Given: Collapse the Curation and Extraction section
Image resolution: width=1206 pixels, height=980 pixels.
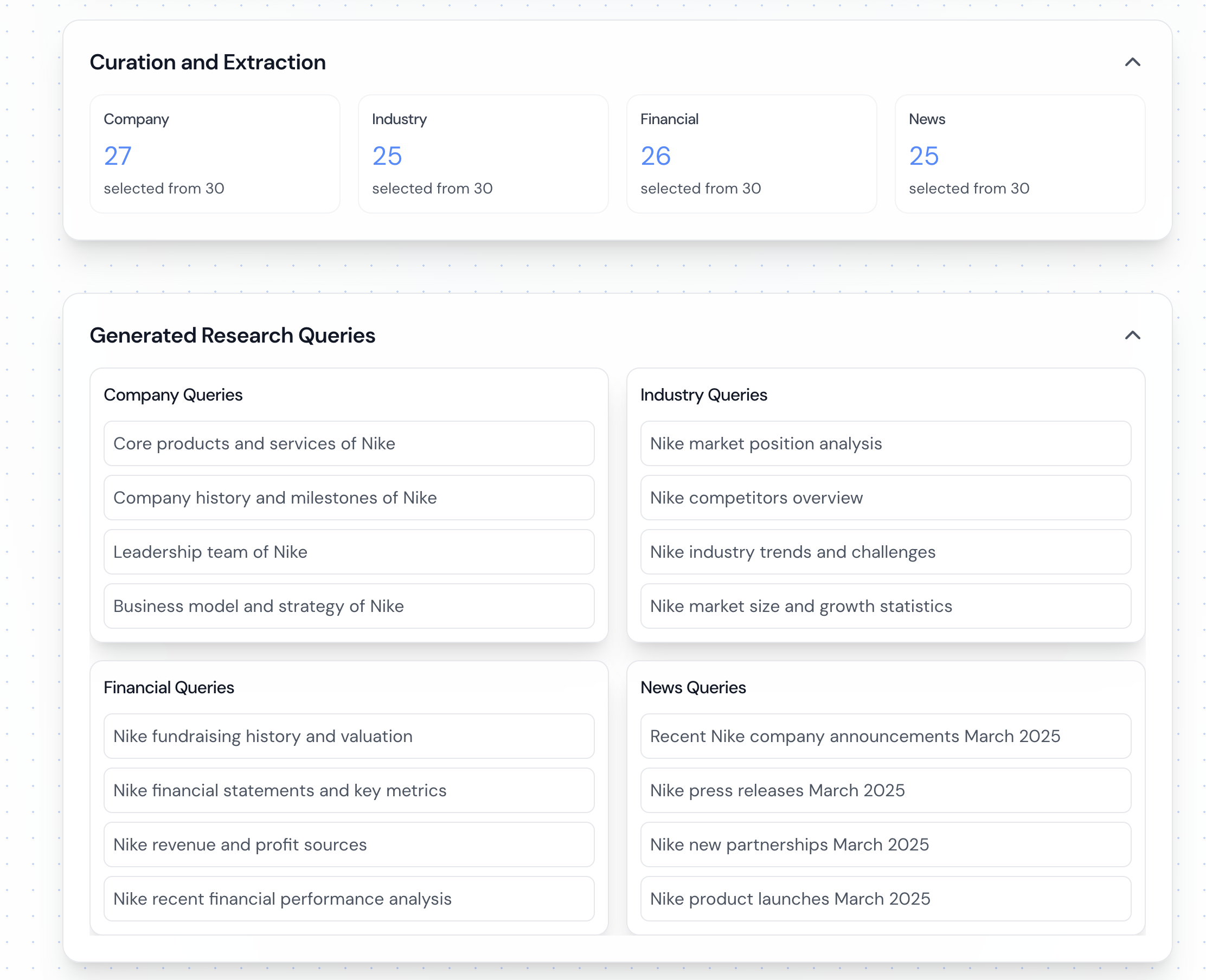Looking at the screenshot, I should pyautogui.click(x=1132, y=62).
